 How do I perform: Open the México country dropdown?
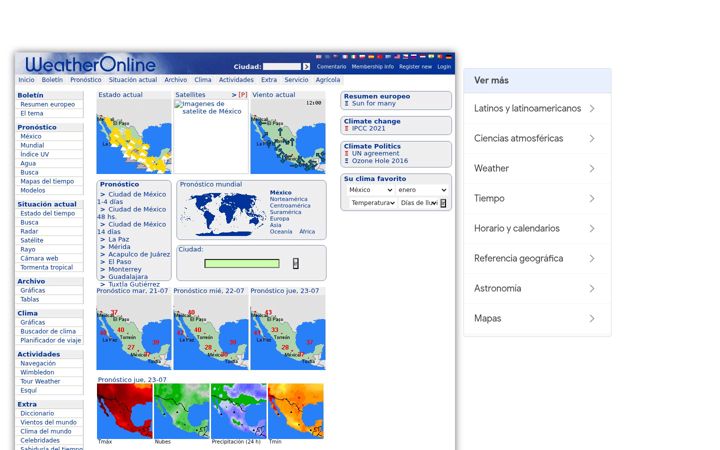pos(371,190)
